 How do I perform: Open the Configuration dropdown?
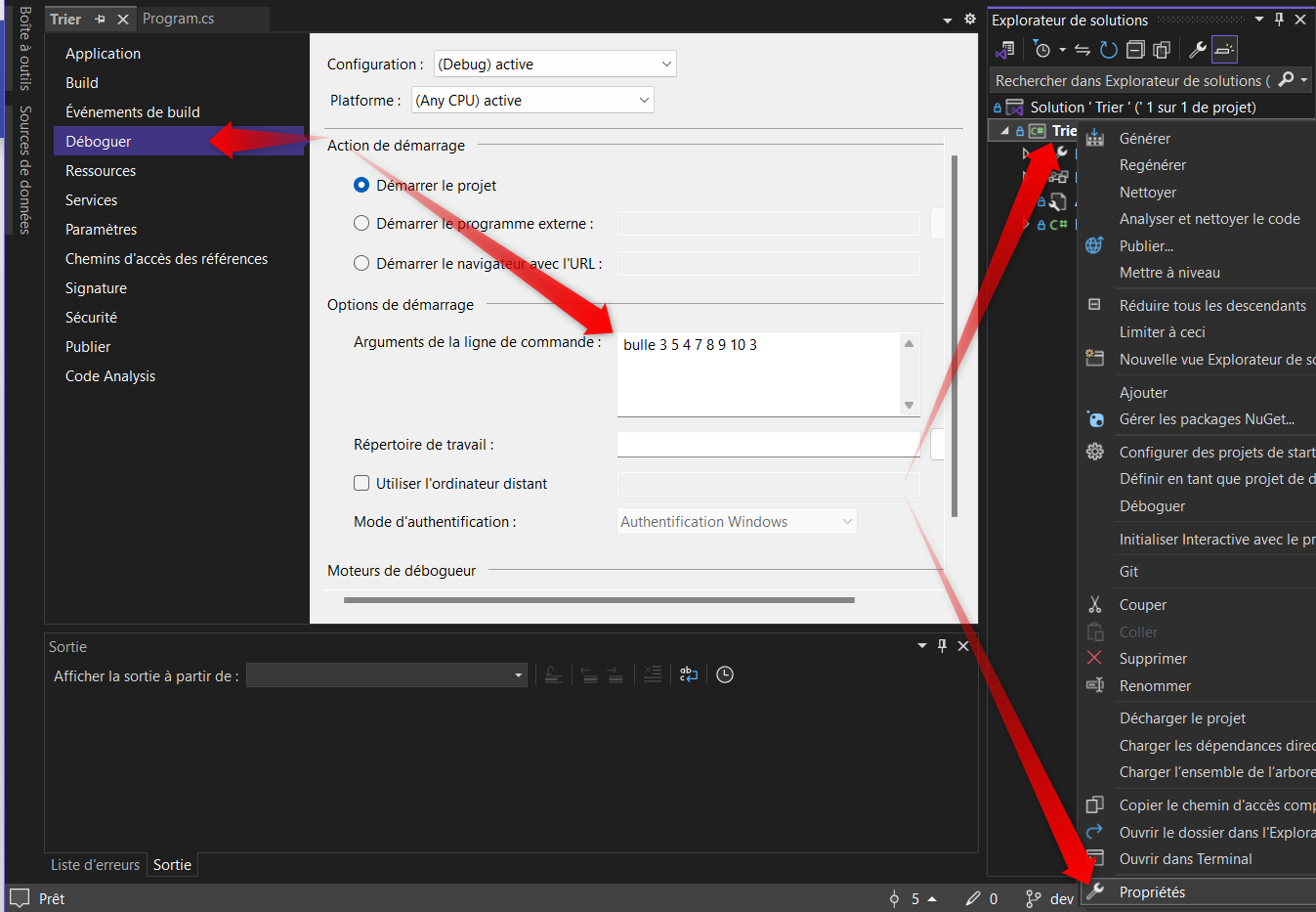tap(555, 65)
